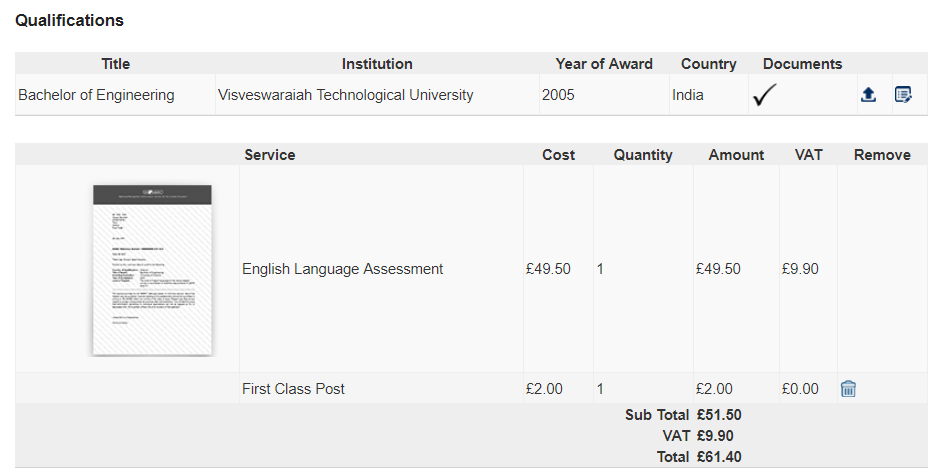Click the edit qualification details icon
This screenshot has width=930, height=469.
pos(903,95)
